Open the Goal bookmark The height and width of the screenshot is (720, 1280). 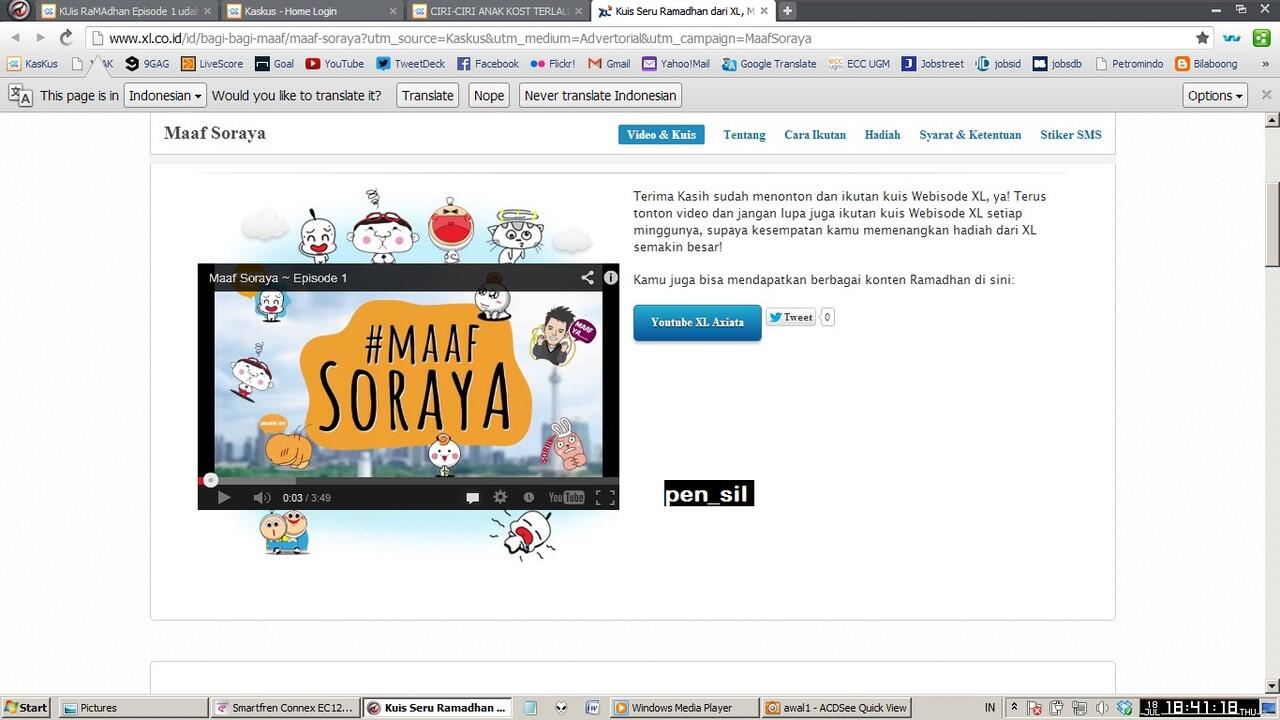[274, 64]
